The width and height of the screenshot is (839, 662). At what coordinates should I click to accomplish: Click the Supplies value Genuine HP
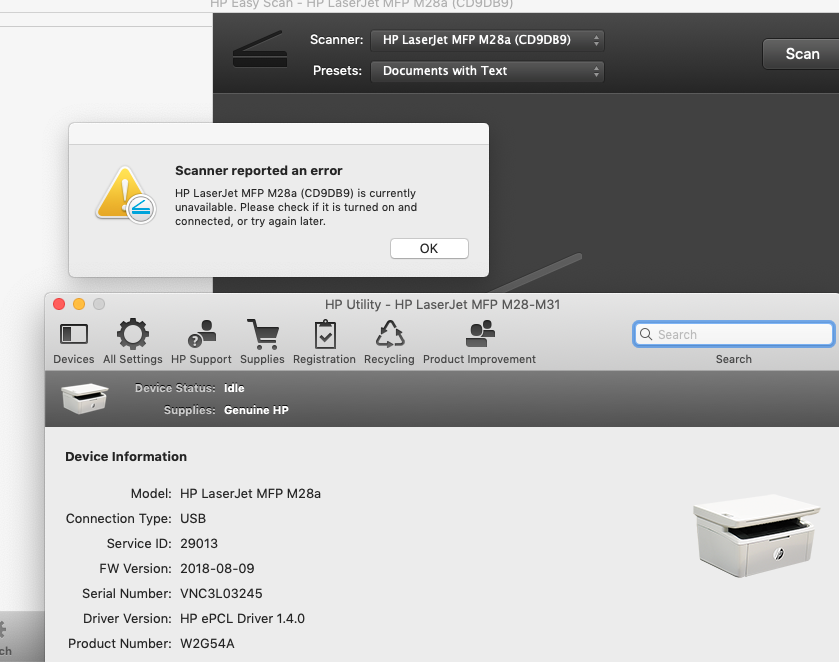click(x=256, y=410)
